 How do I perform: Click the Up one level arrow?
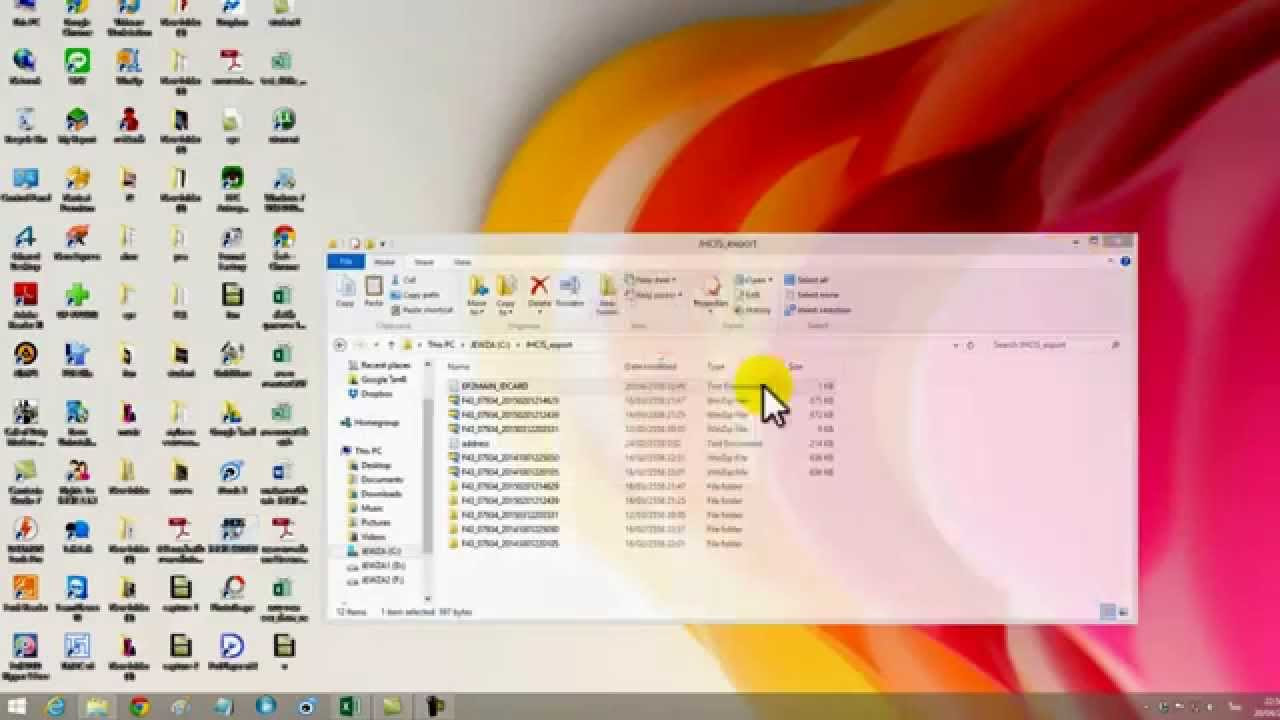(392, 345)
